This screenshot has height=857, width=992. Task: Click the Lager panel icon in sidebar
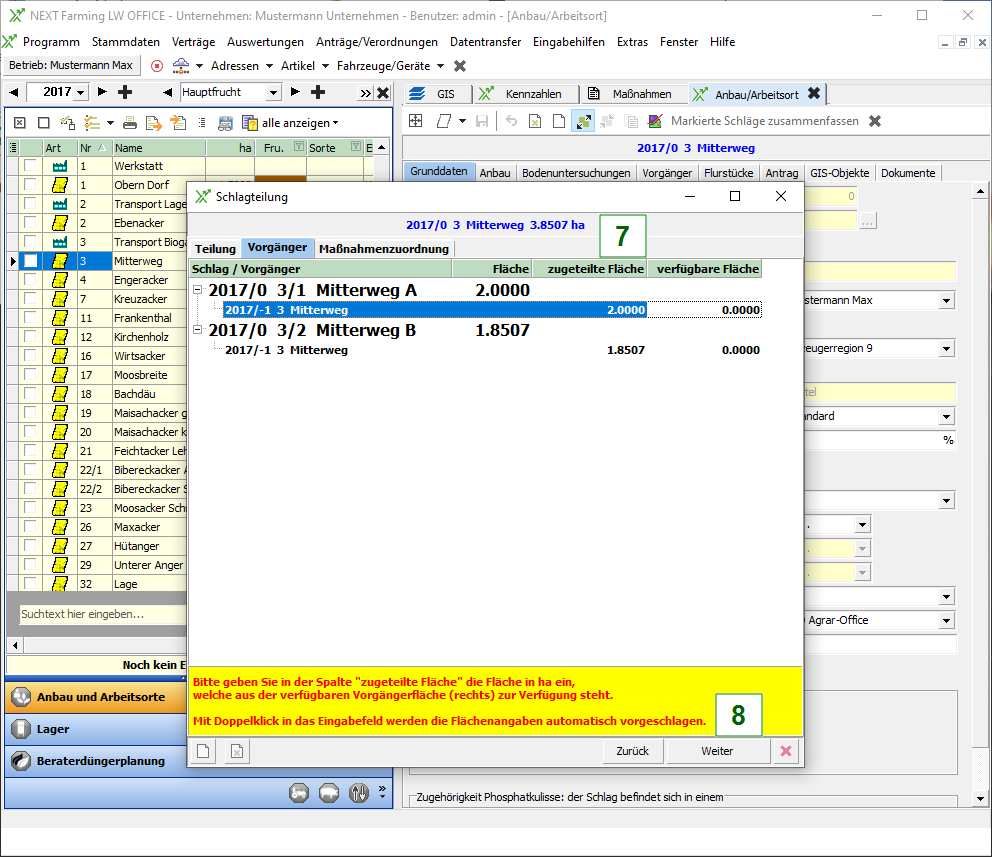(21, 729)
